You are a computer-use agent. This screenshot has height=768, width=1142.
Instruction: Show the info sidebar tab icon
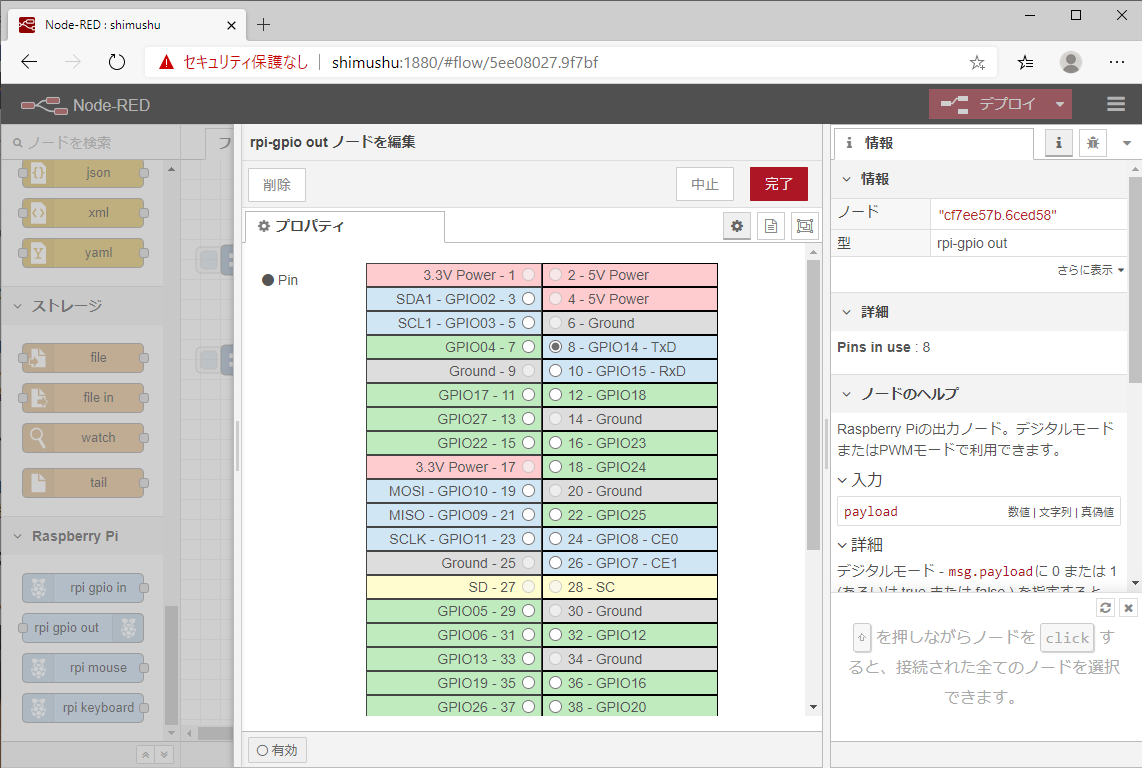(1058, 143)
